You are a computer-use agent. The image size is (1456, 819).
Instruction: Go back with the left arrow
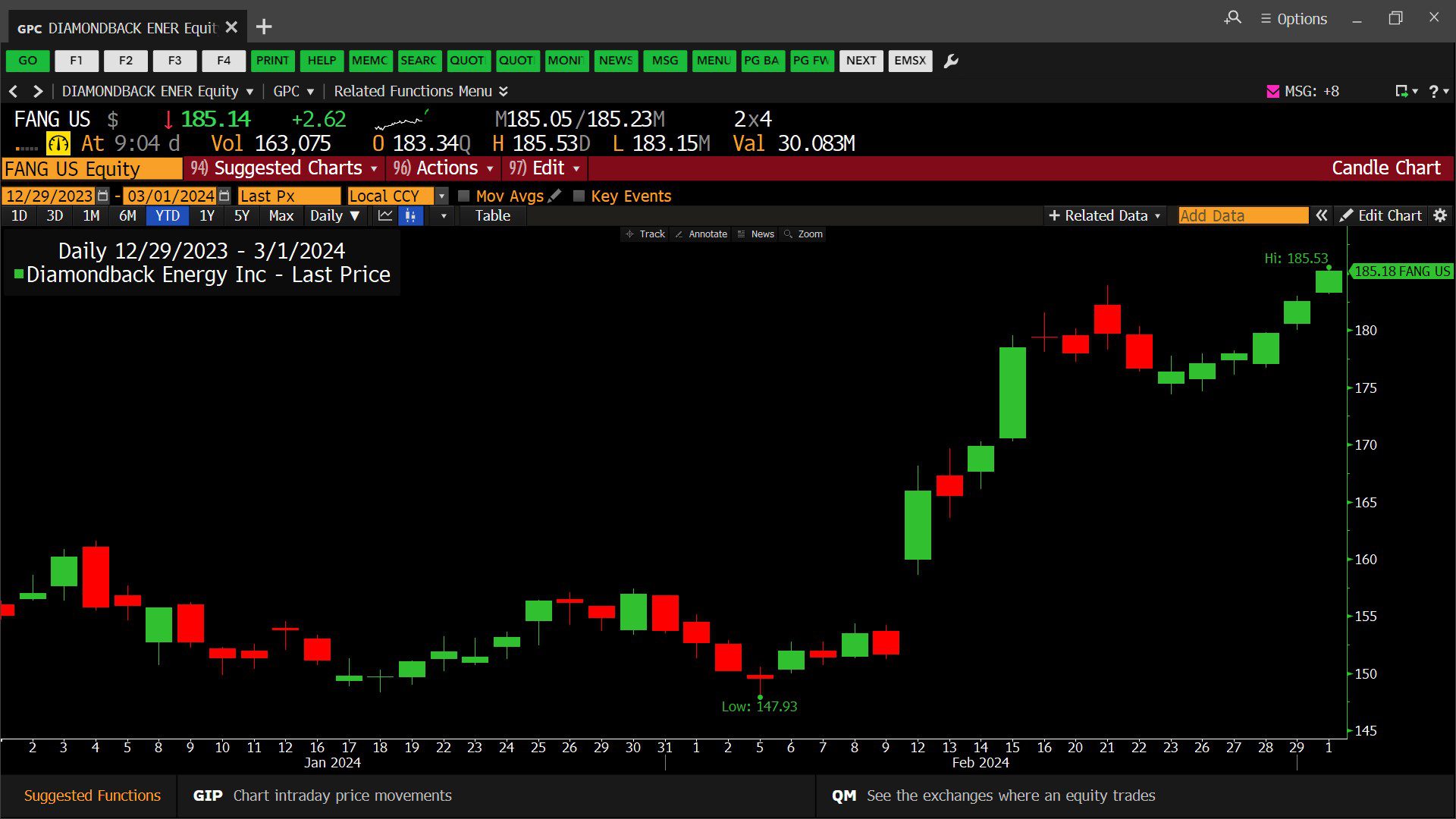tap(14, 92)
